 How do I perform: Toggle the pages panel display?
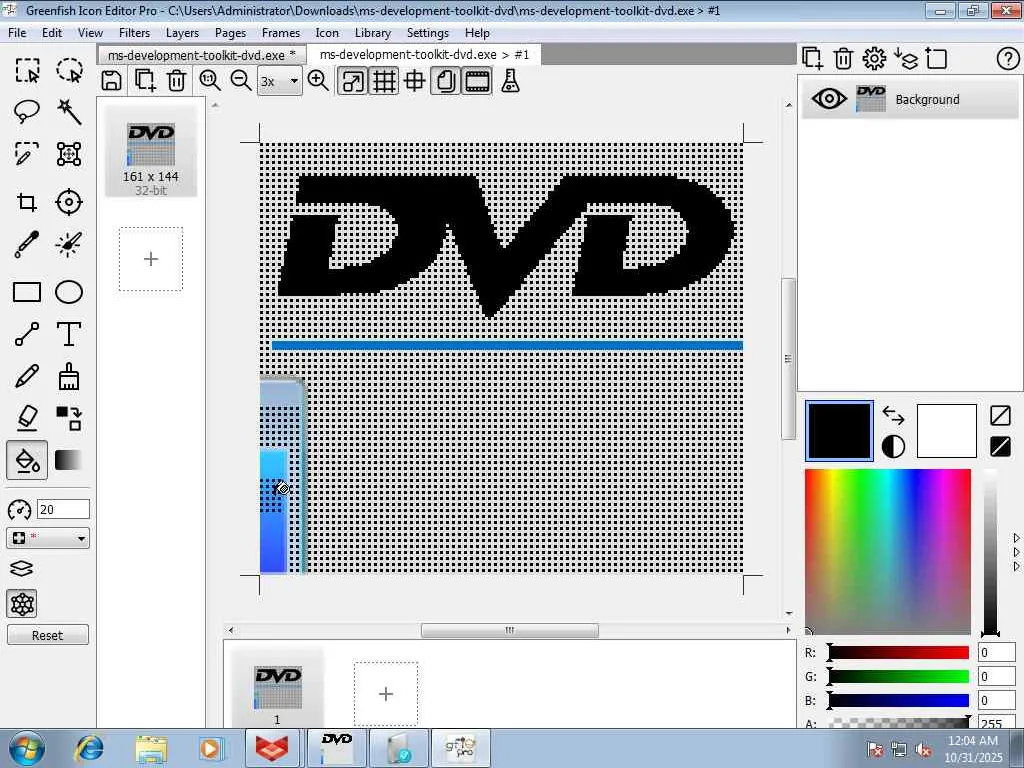pyautogui.click(x=445, y=82)
